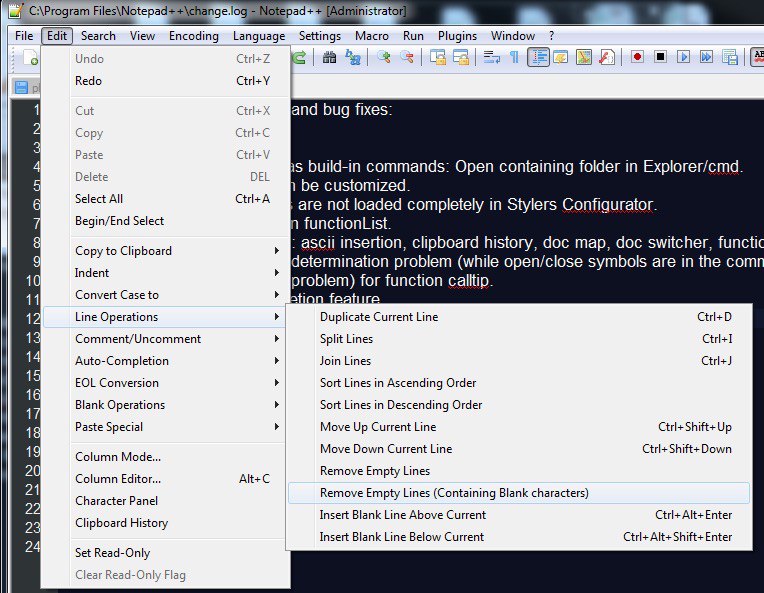Choose Duplicate Current Line

(519, 317)
